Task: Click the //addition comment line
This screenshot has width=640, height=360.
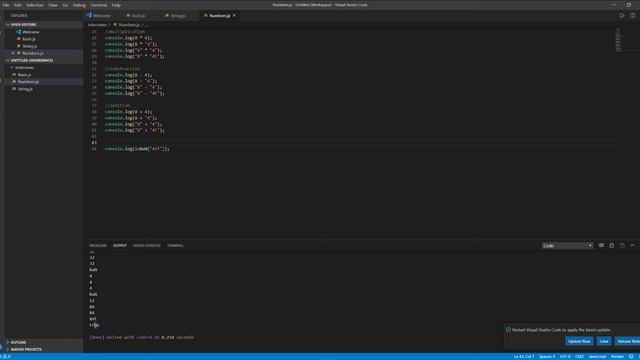Action: click(117, 106)
